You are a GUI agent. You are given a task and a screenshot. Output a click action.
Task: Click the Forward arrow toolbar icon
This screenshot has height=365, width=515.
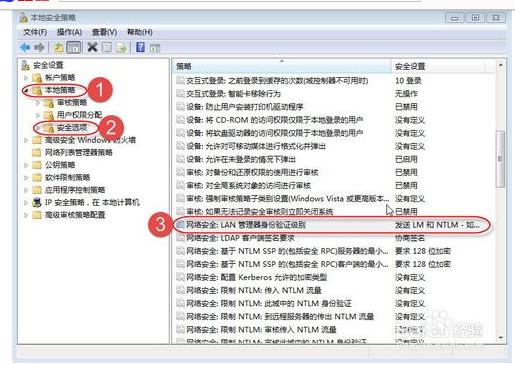point(39,47)
